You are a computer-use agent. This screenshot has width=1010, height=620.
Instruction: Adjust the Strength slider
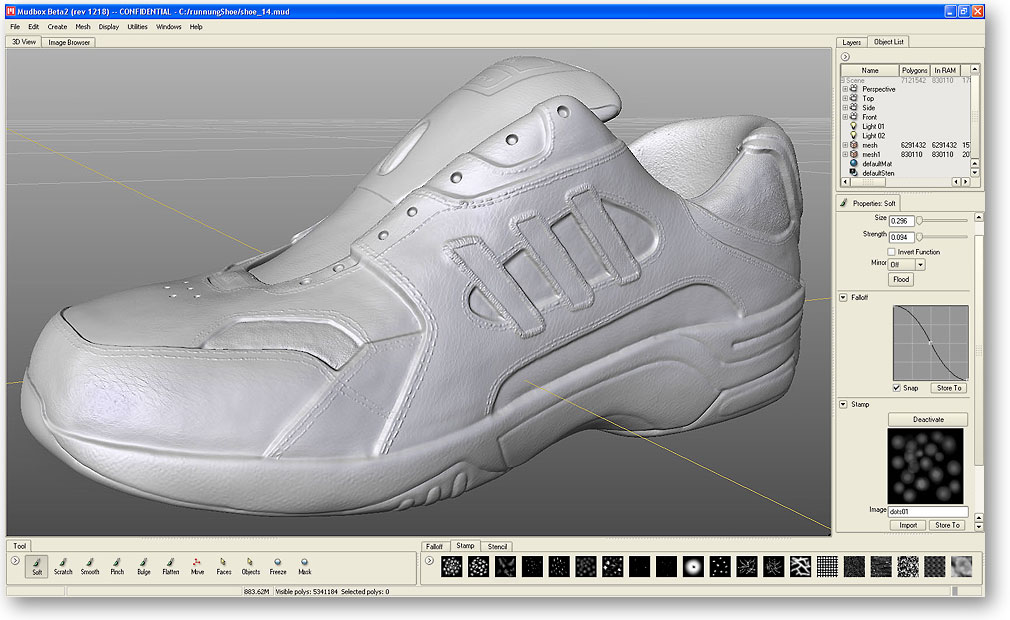click(x=919, y=237)
